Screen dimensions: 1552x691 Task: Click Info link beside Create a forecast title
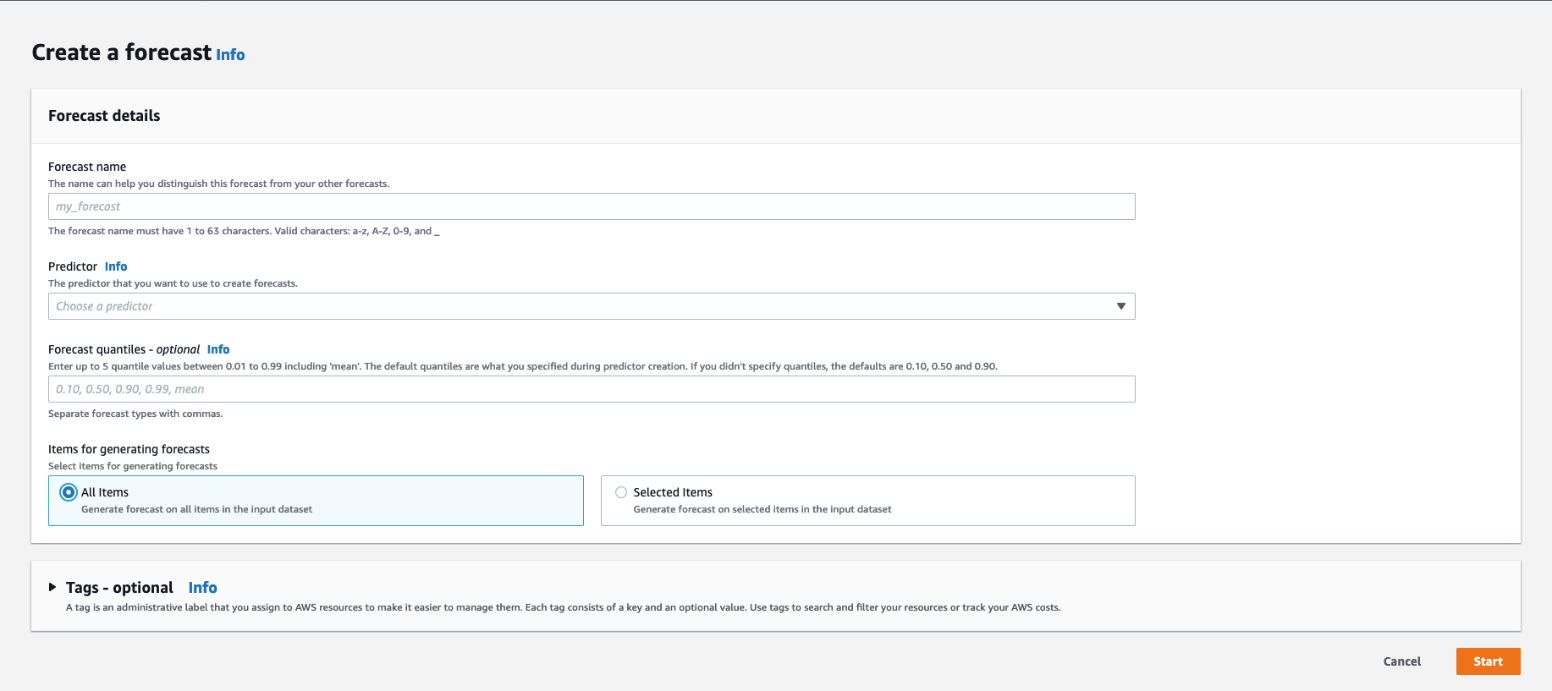(x=230, y=55)
